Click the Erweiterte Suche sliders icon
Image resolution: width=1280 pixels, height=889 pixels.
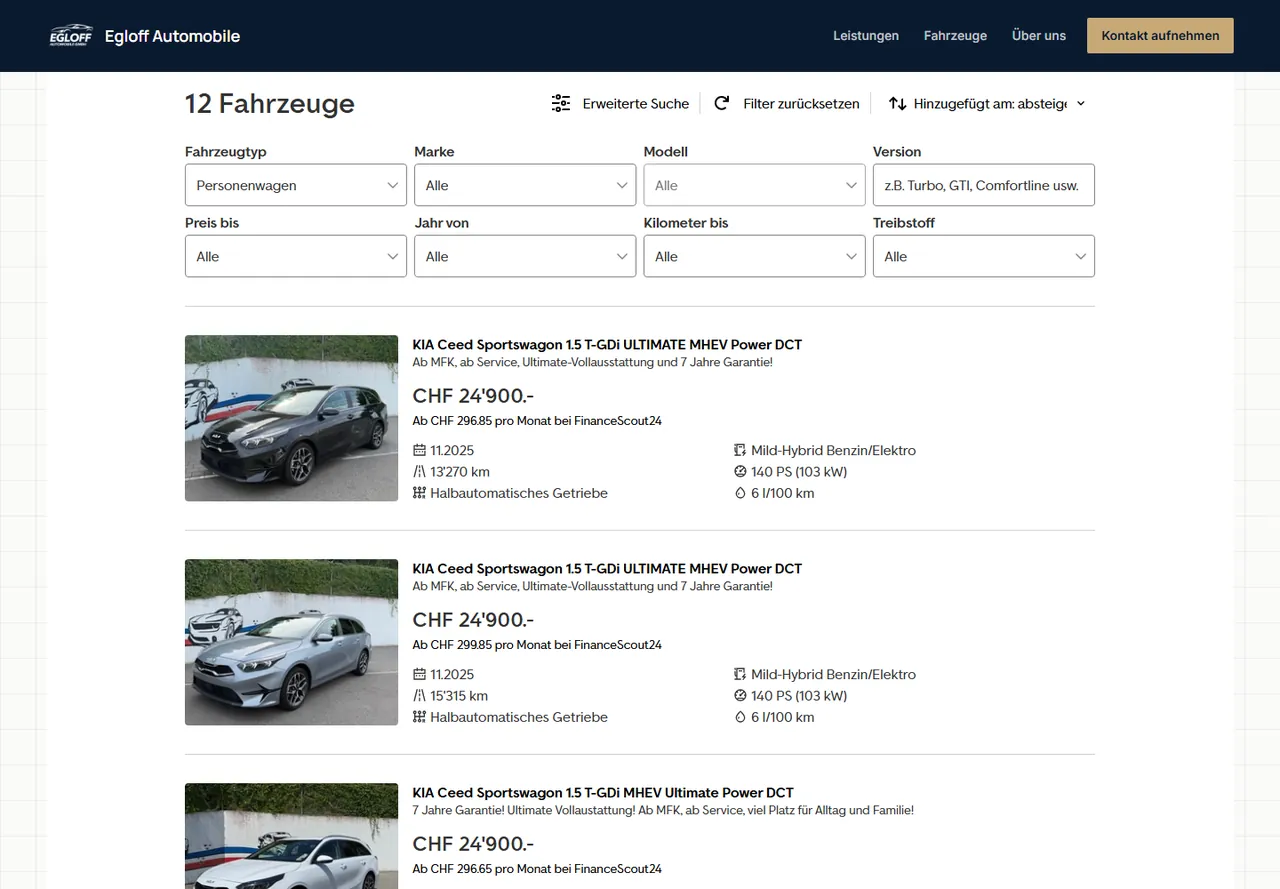[x=561, y=103]
